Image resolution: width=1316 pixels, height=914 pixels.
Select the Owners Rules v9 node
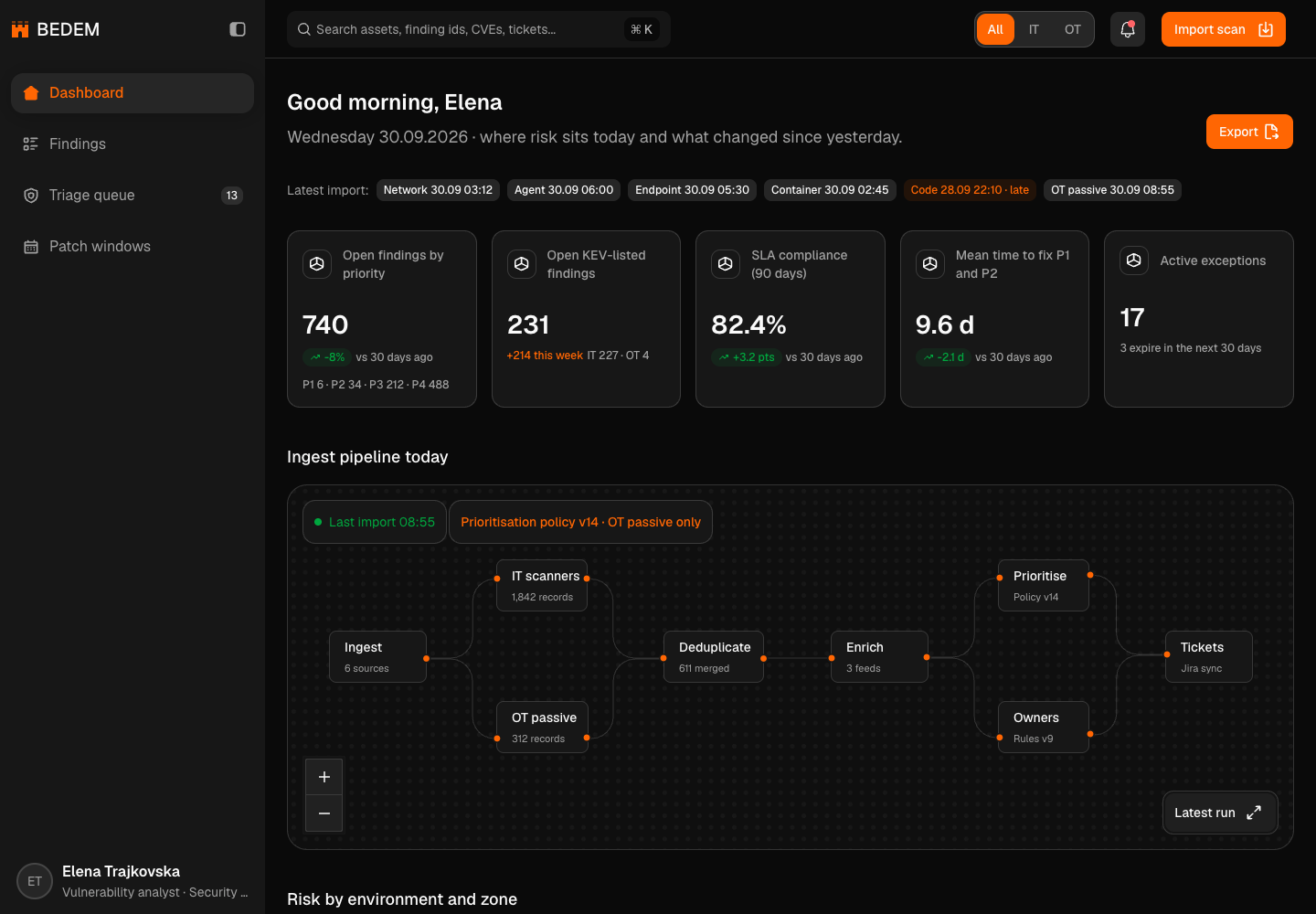click(1043, 727)
